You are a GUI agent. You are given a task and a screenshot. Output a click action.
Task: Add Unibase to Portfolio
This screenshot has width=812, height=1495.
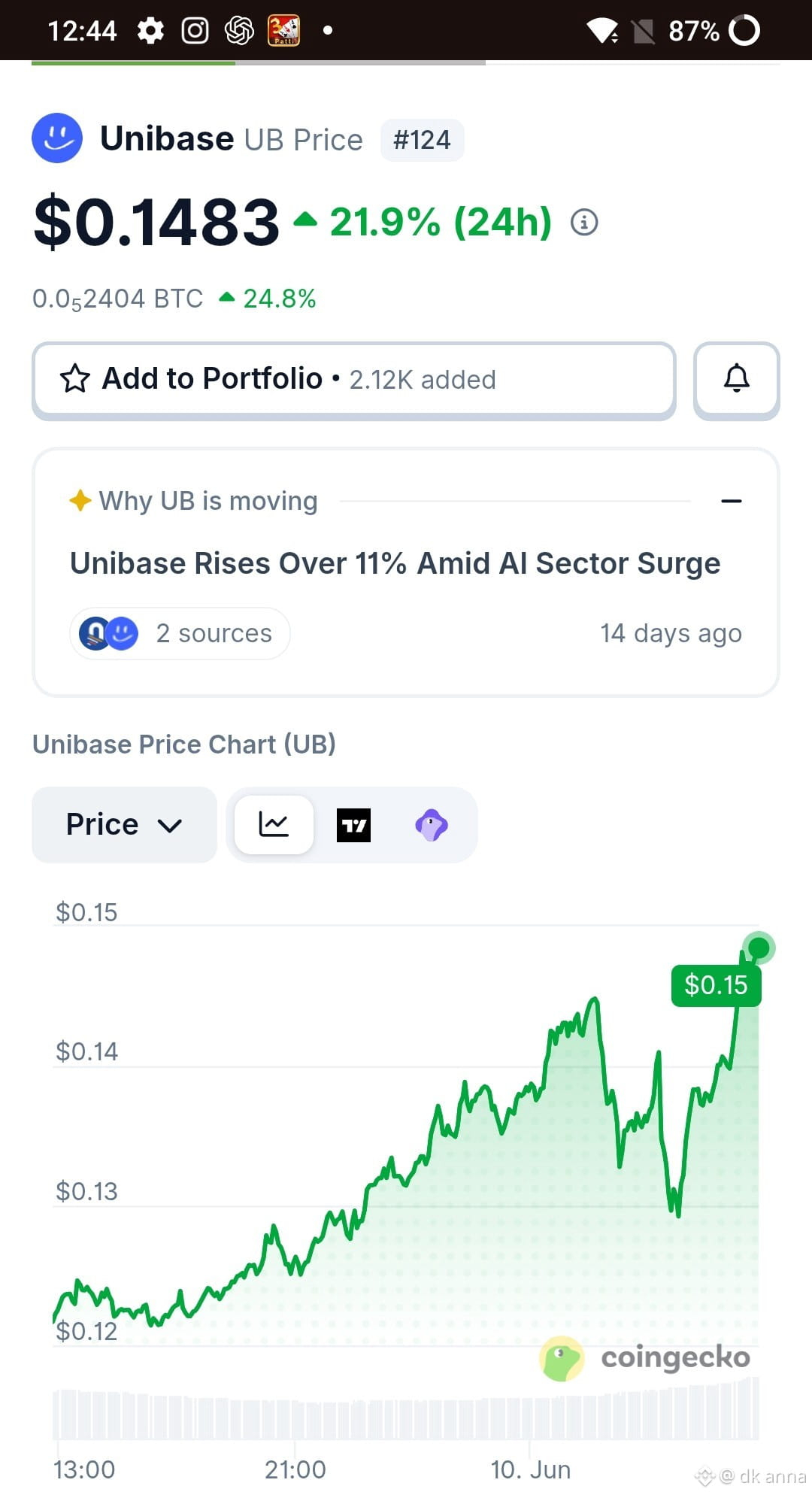(x=354, y=379)
